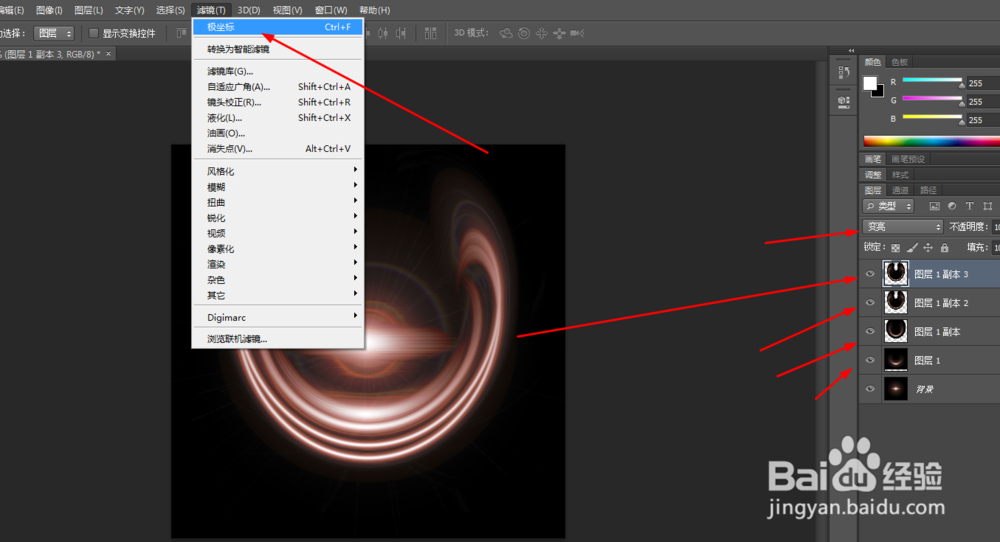Open the 变亮 blend mode dropdown

(902, 226)
